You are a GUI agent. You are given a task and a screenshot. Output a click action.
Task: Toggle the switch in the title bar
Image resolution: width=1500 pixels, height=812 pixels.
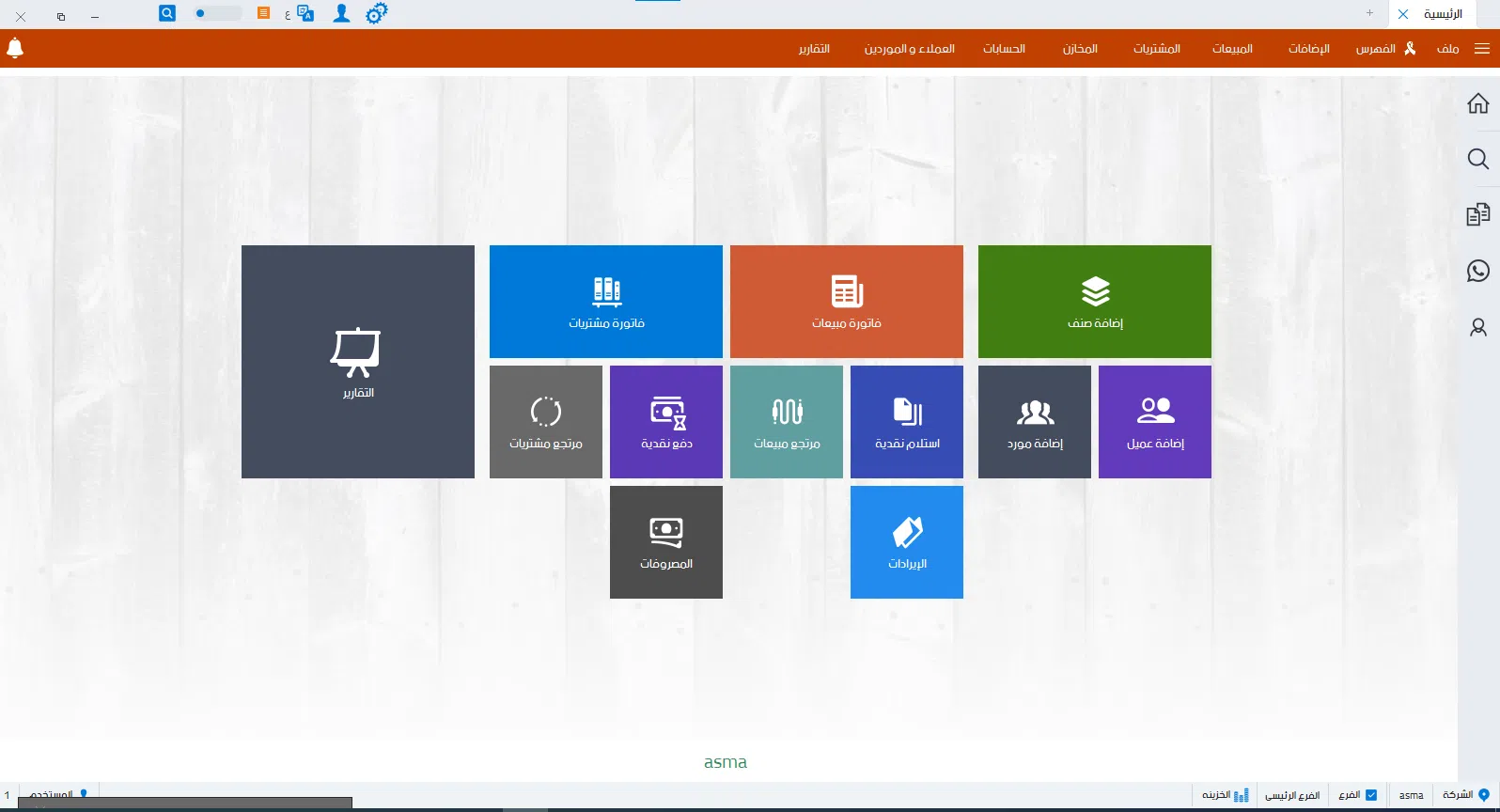point(217,14)
